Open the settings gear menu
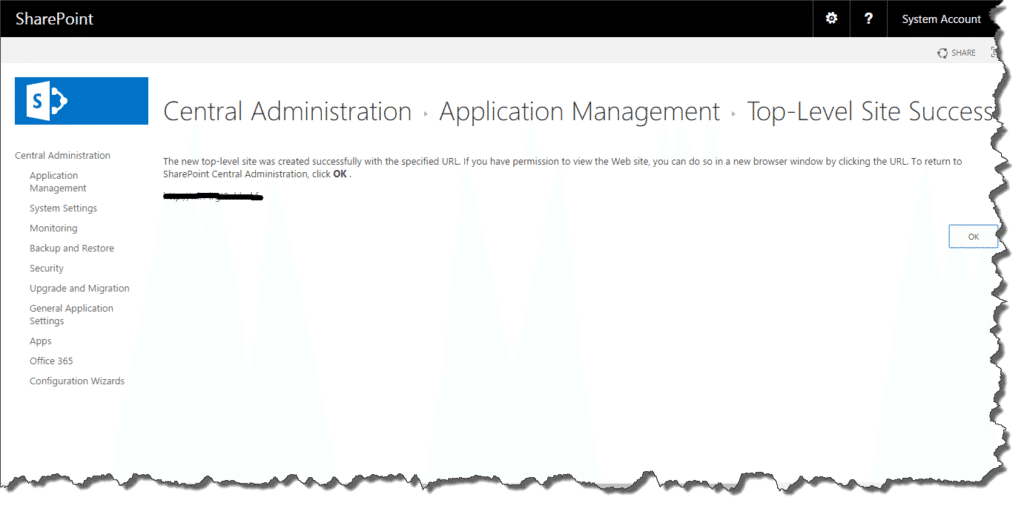 pos(831,19)
